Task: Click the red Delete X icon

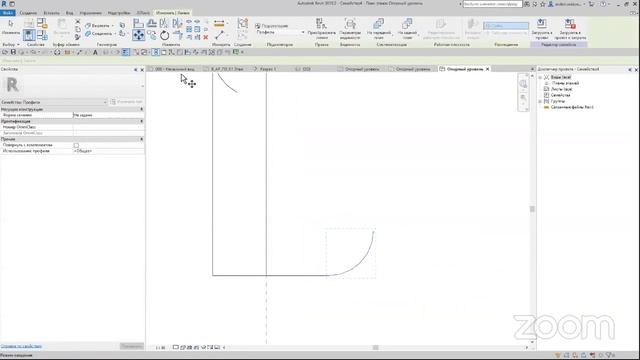Action: (x=206, y=37)
